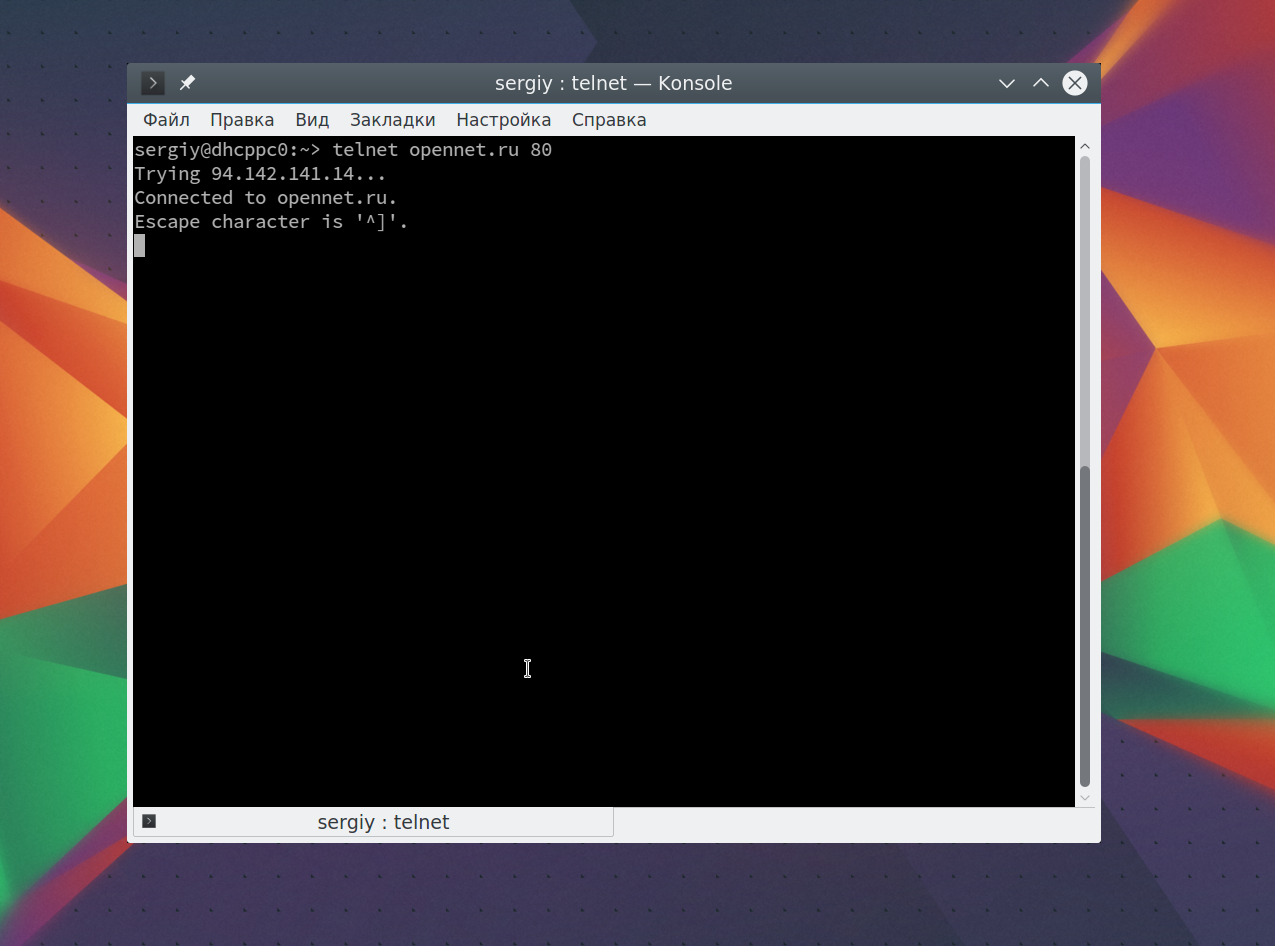Click the scrollbar down arrow

point(1085,798)
